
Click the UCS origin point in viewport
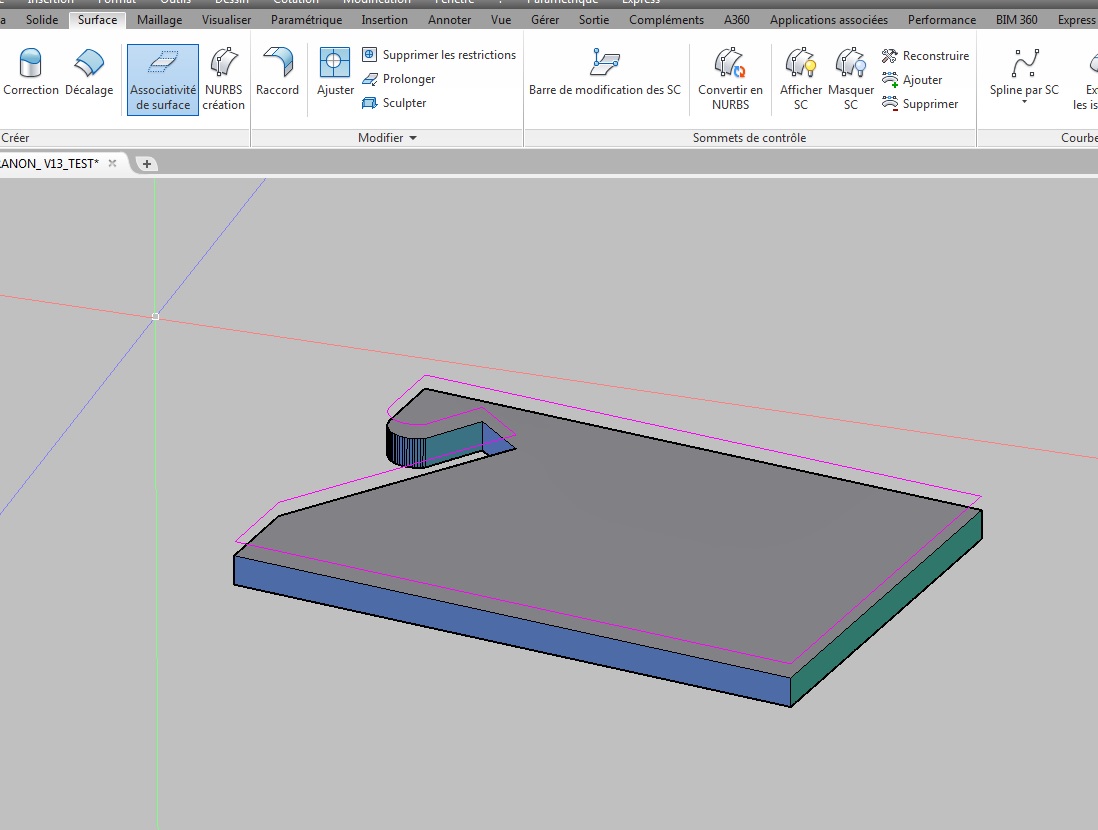155,317
